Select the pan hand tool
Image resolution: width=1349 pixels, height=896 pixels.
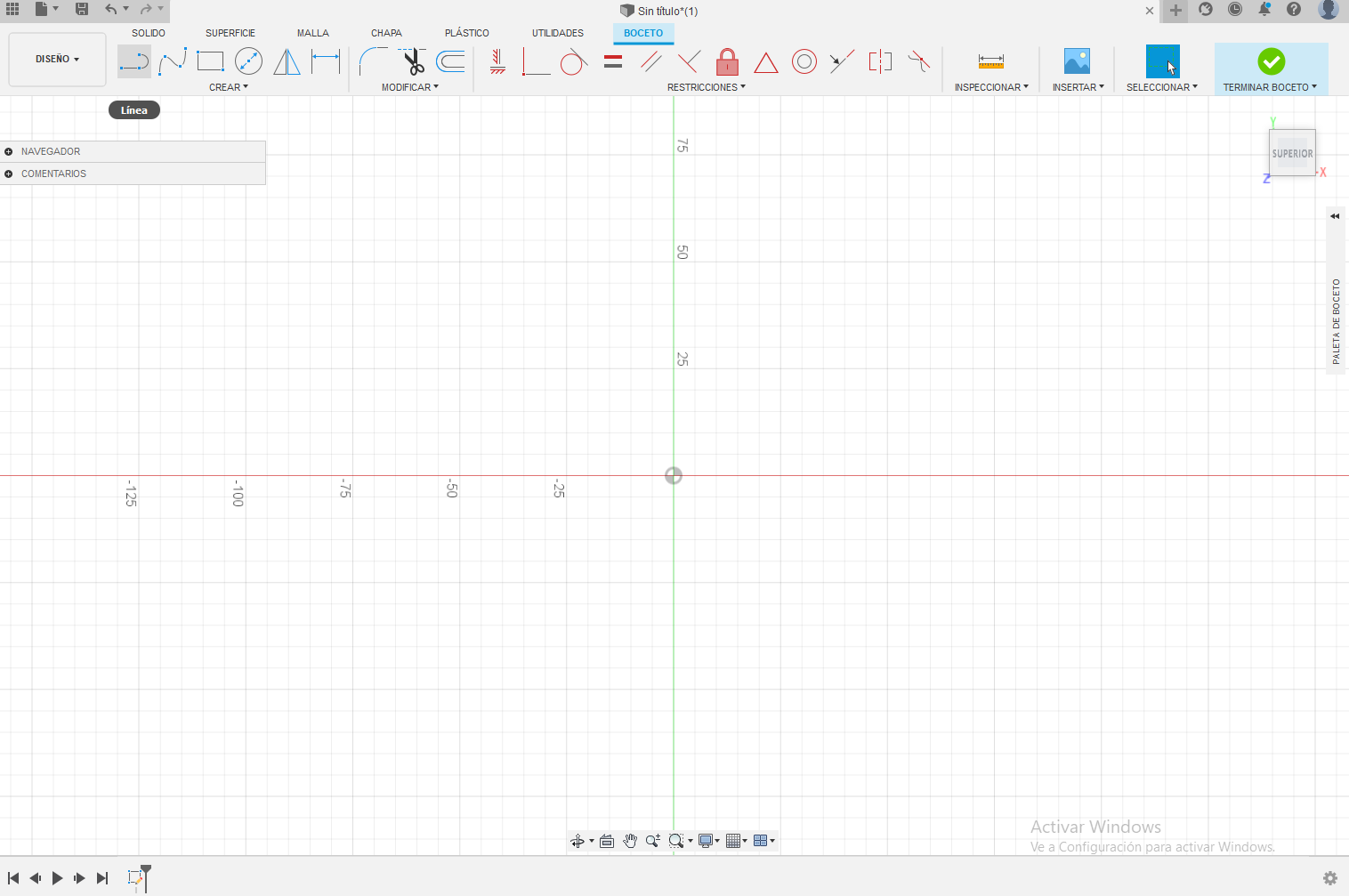[630, 841]
